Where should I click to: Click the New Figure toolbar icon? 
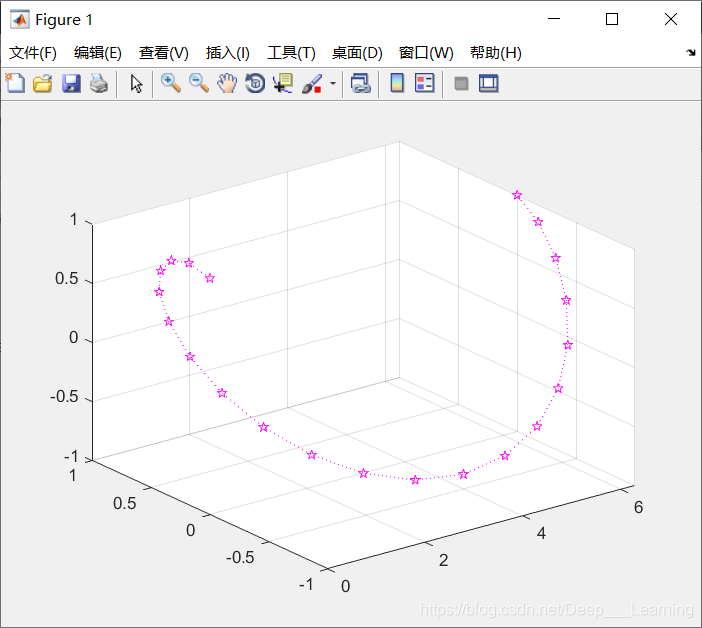[15, 83]
